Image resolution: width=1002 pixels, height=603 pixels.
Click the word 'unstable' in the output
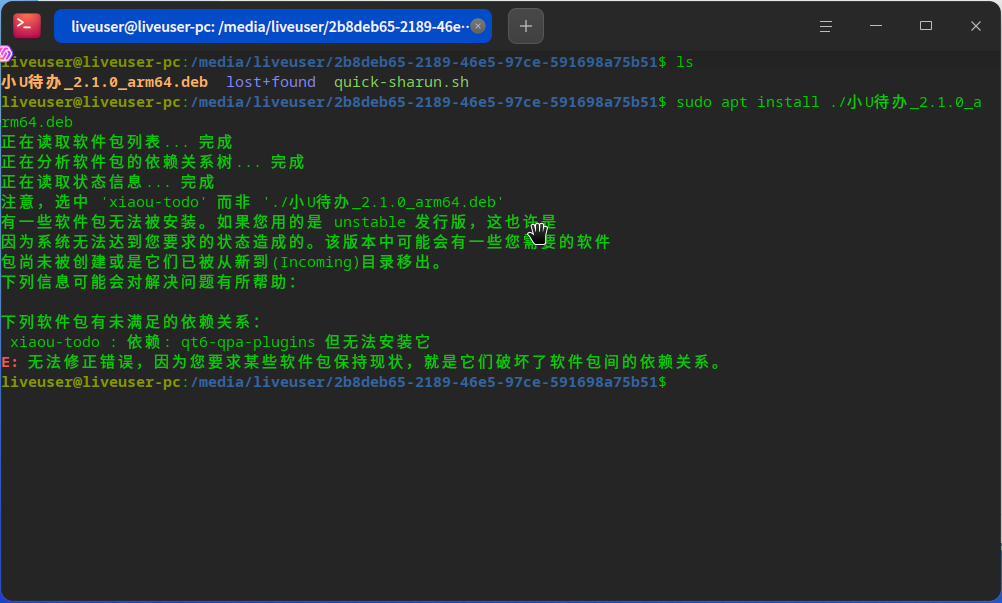click(370, 222)
